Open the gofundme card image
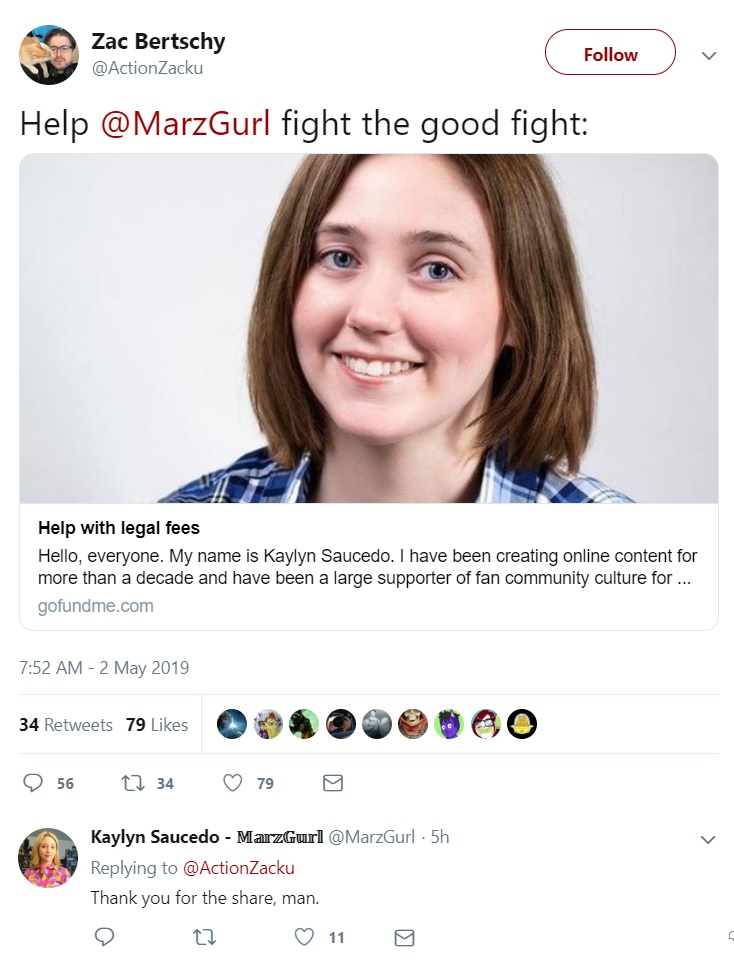The image size is (734, 966). coord(369,328)
